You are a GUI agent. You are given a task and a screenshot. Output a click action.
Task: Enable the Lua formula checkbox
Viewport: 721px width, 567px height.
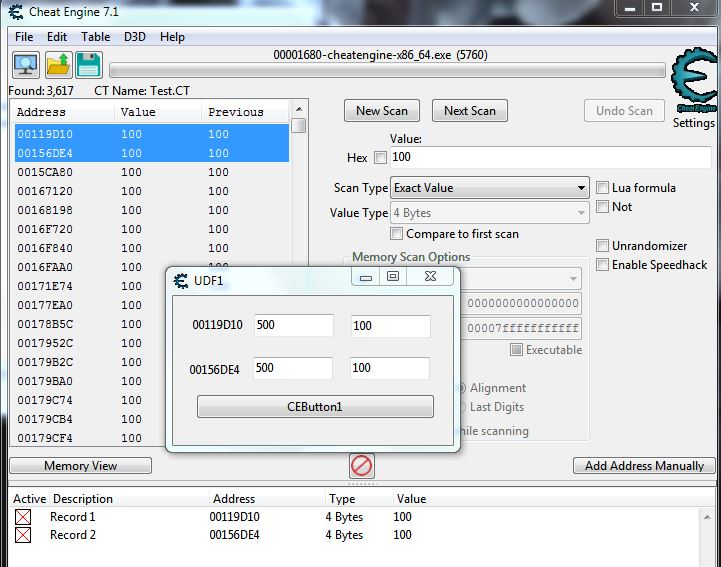(x=603, y=188)
